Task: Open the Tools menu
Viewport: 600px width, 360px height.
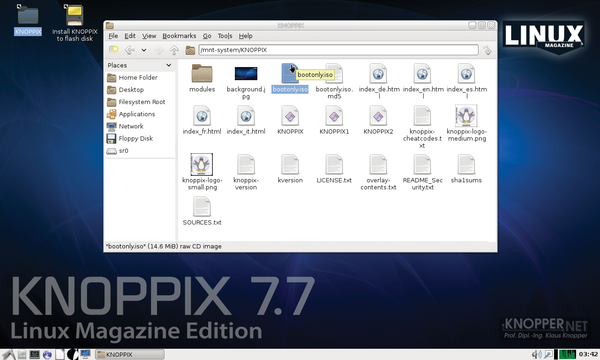Action: [225, 36]
